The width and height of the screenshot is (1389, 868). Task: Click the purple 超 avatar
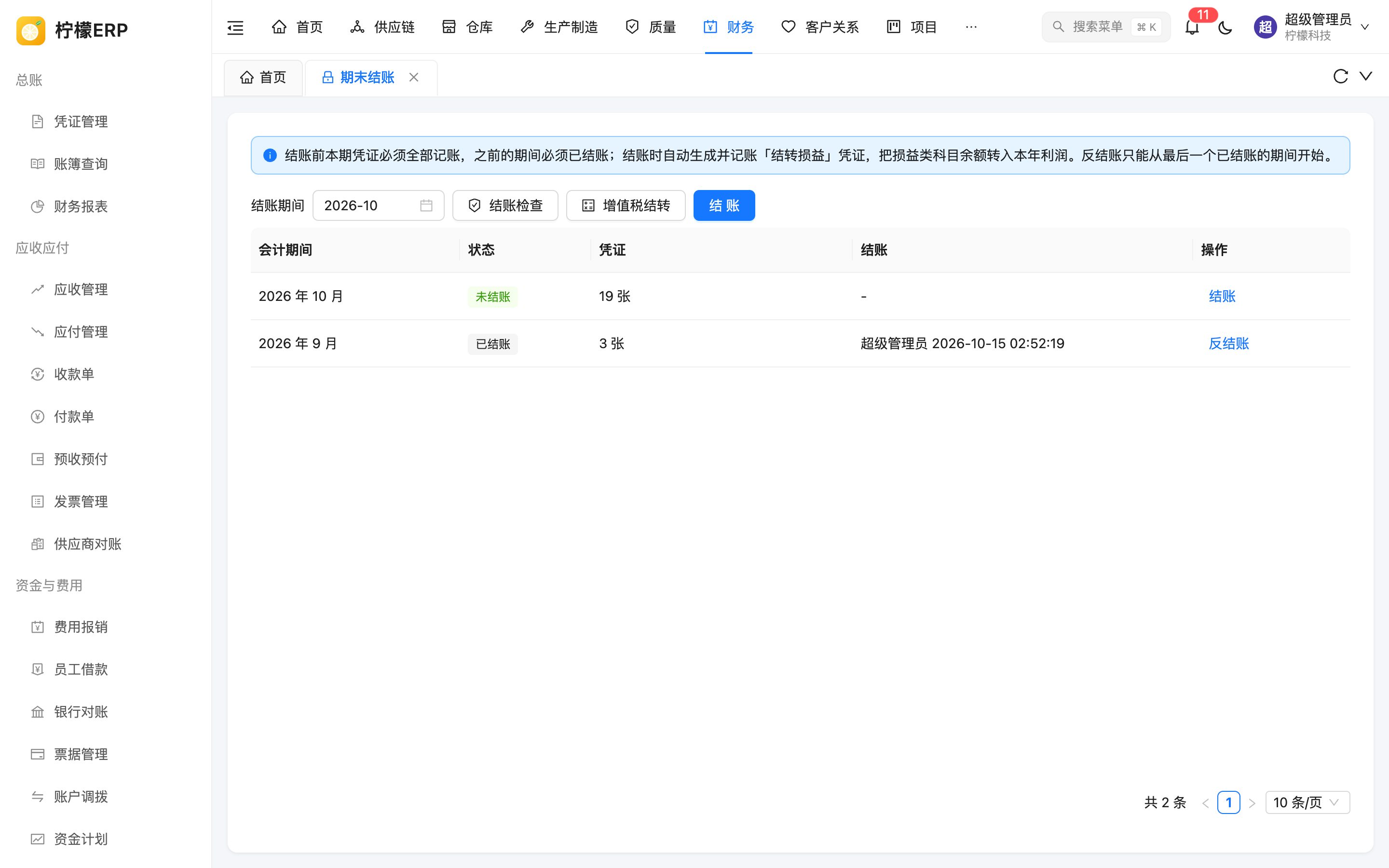[x=1265, y=27]
